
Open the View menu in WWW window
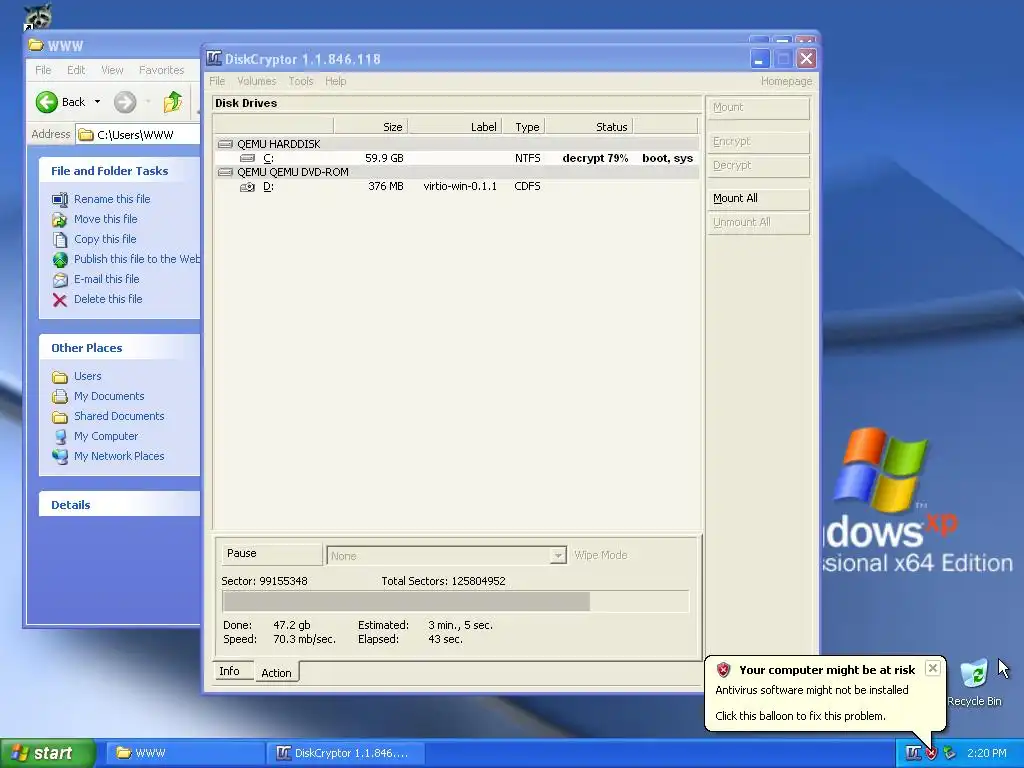point(112,70)
